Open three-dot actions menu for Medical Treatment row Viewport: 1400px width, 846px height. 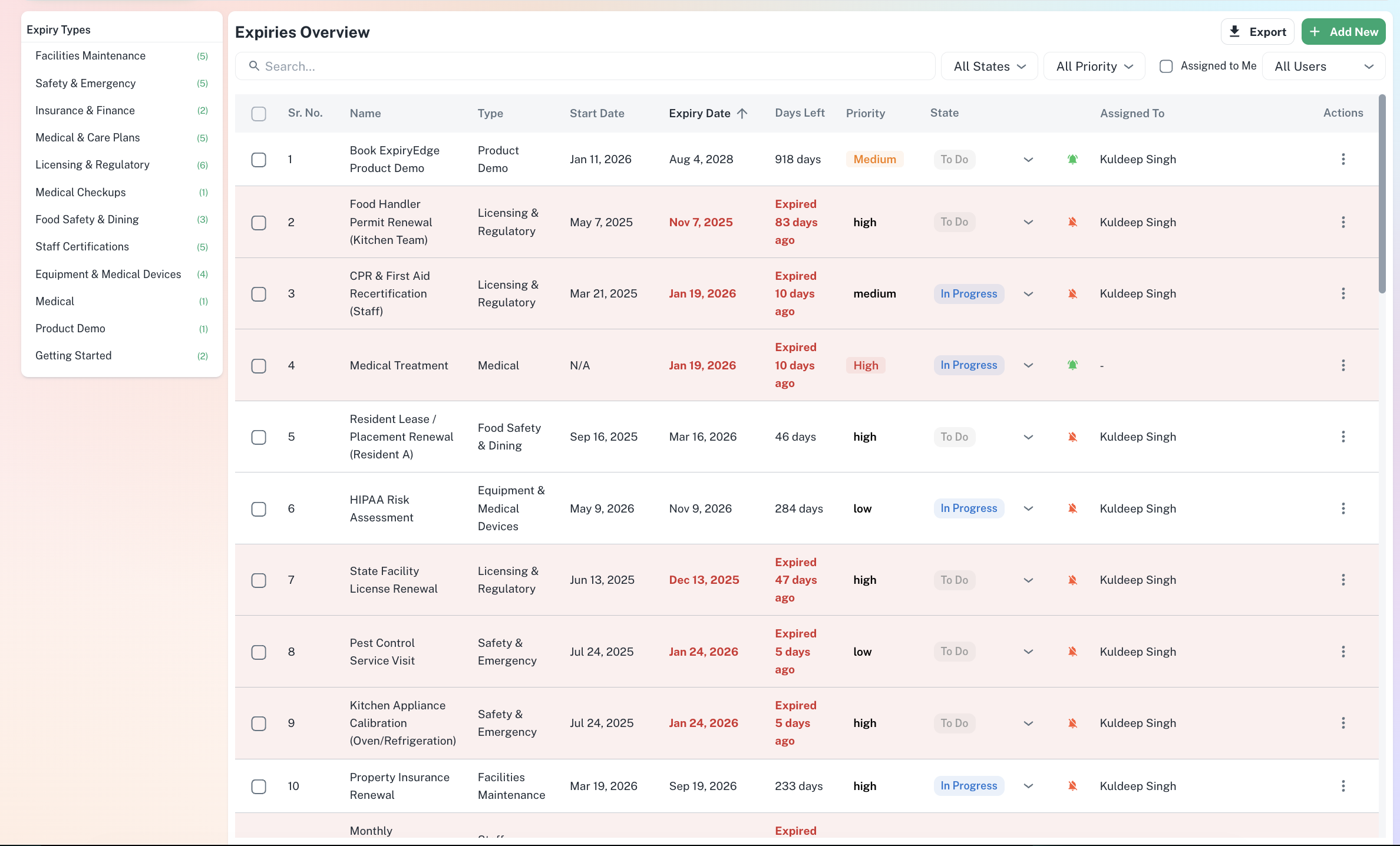pyautogui.click(x=1343, y=365)
